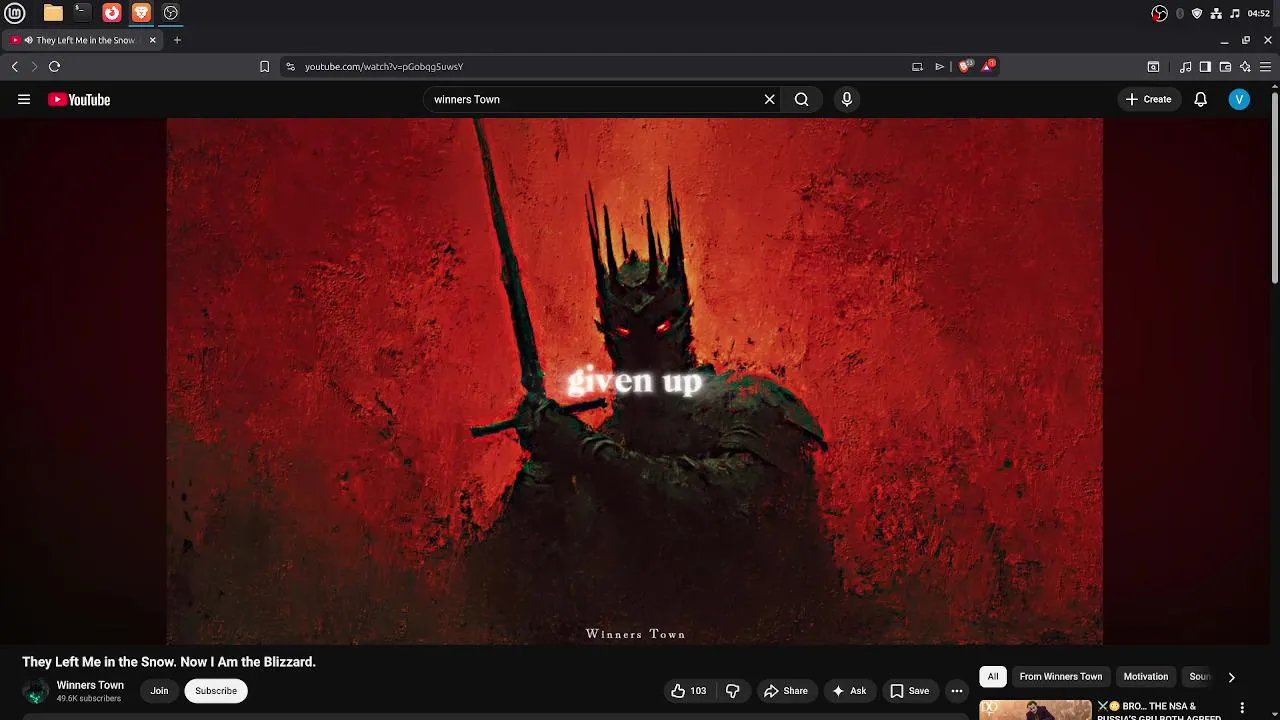
Task: Search with your voice microphone
Action: coord(846,99)
